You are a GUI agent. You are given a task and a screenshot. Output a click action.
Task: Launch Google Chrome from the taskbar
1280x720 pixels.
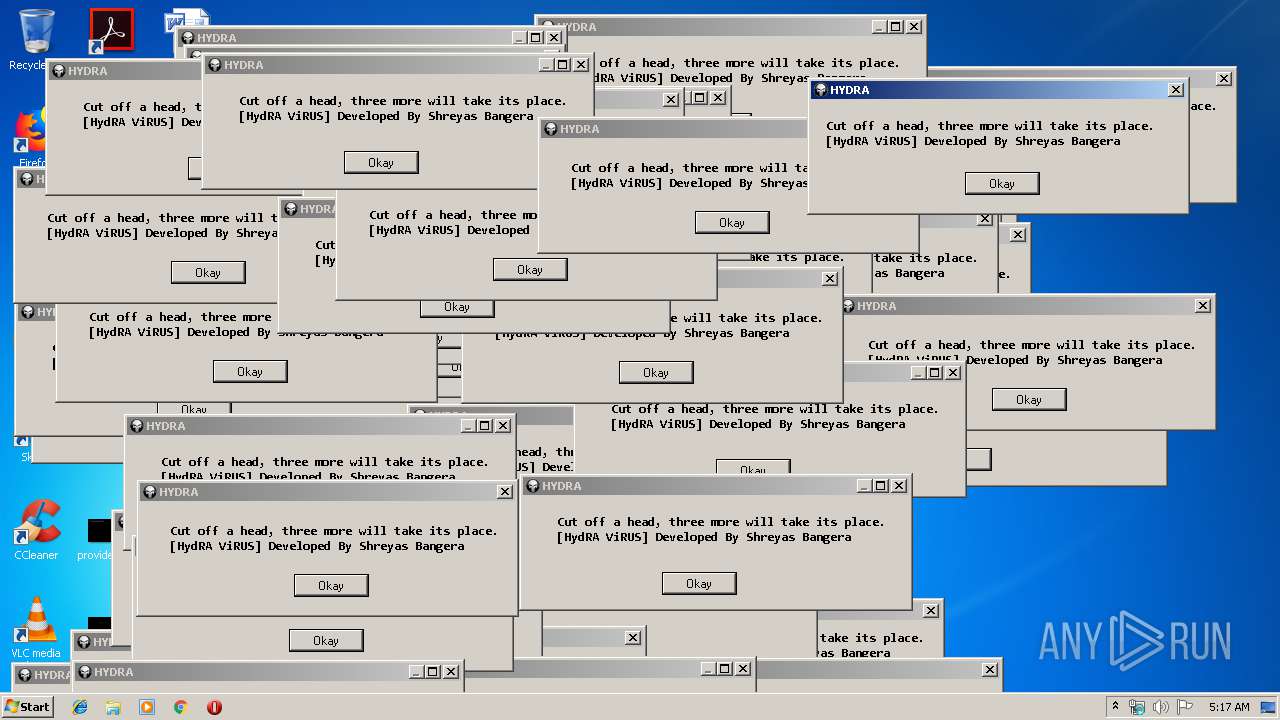(180, 707)
